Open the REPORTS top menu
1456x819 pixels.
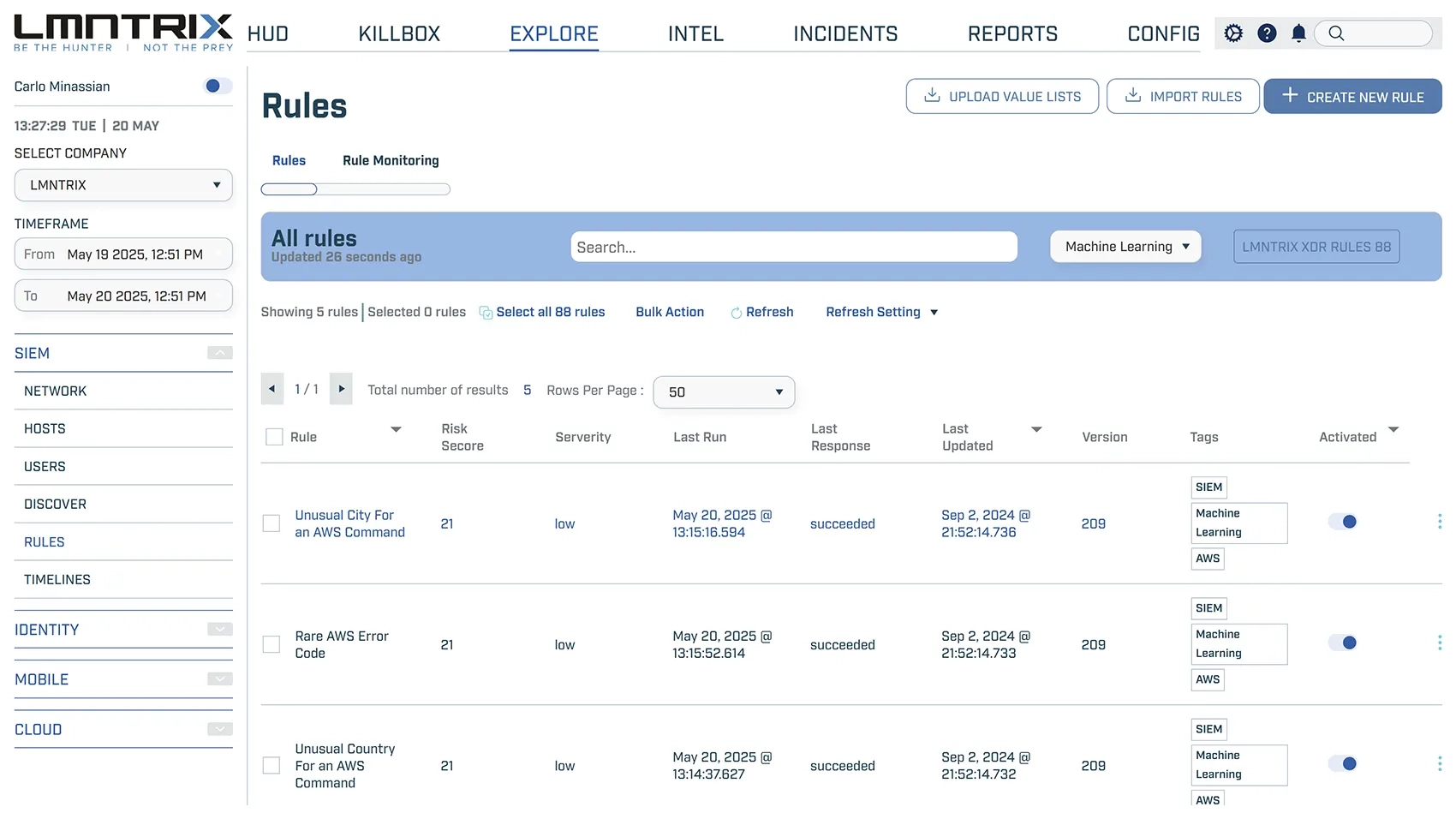[x=1012, y=34]
